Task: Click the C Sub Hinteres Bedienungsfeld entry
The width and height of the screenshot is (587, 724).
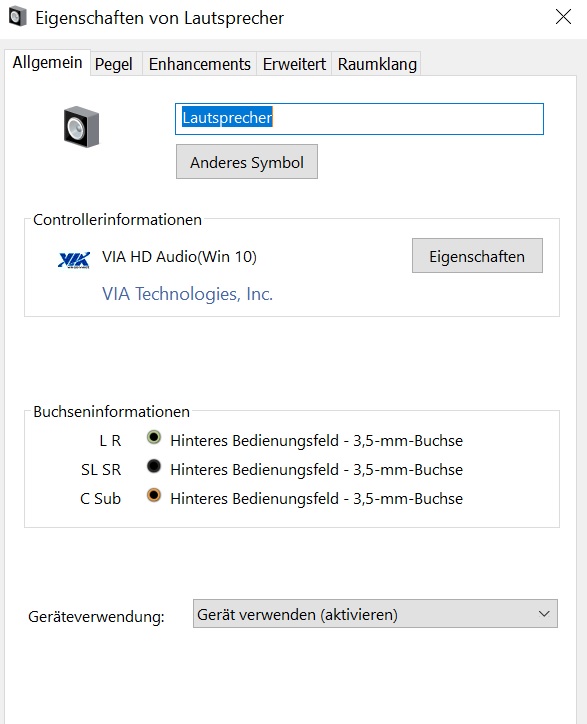Action: click(x=316, y=499)
